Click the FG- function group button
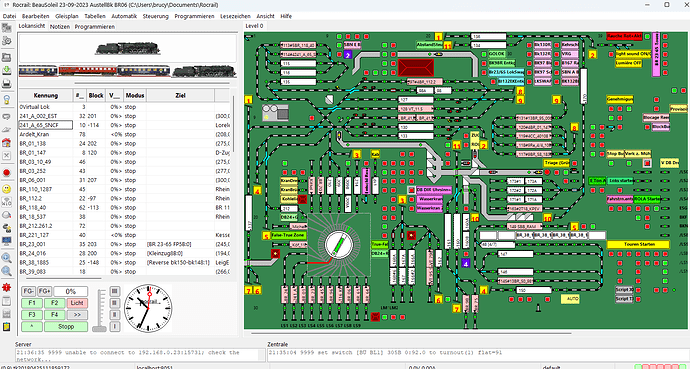Screen dimensions: 690x369 click(x=29, y=291)
